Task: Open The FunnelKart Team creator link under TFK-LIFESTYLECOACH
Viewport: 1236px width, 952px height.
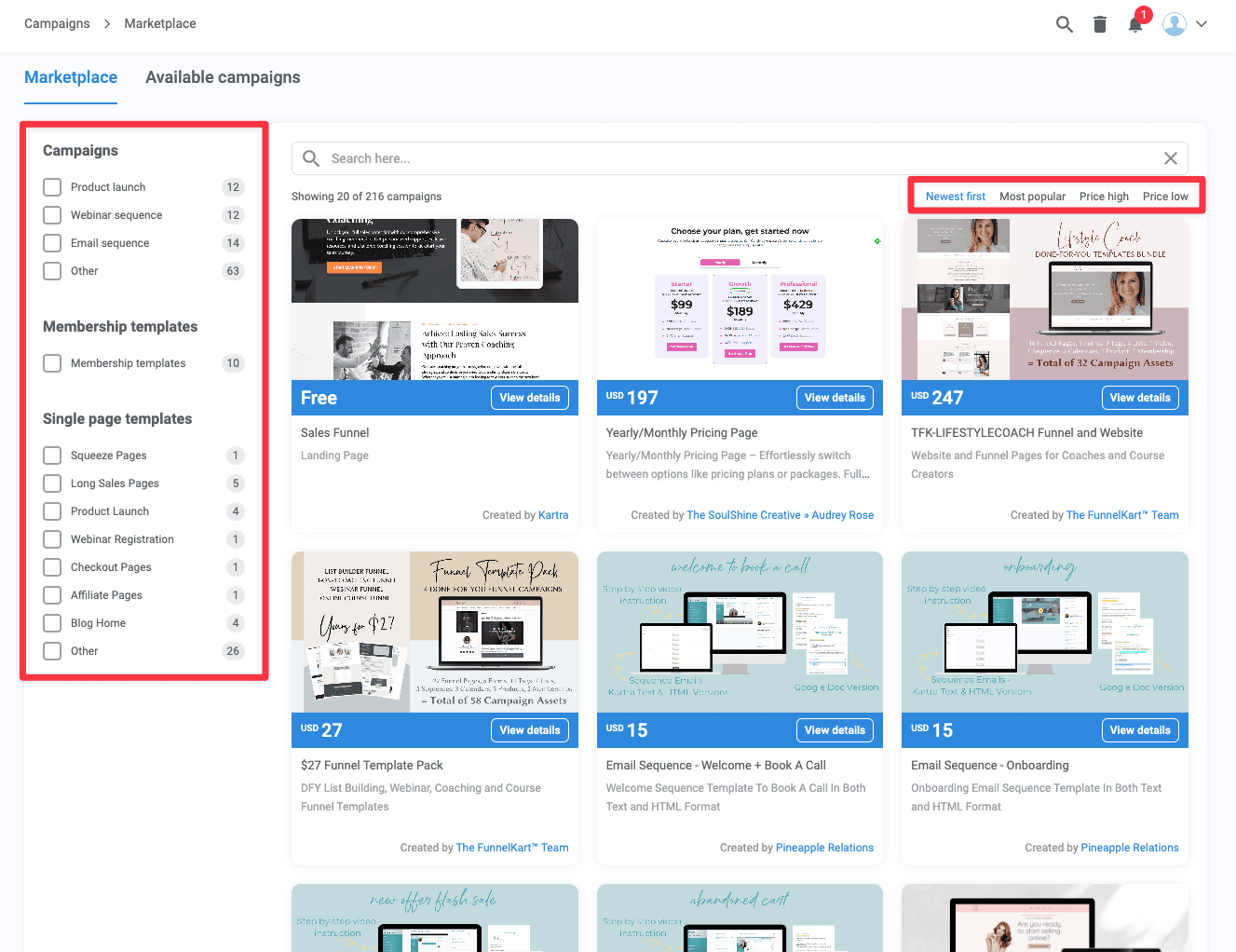Action: [1121, 515]
